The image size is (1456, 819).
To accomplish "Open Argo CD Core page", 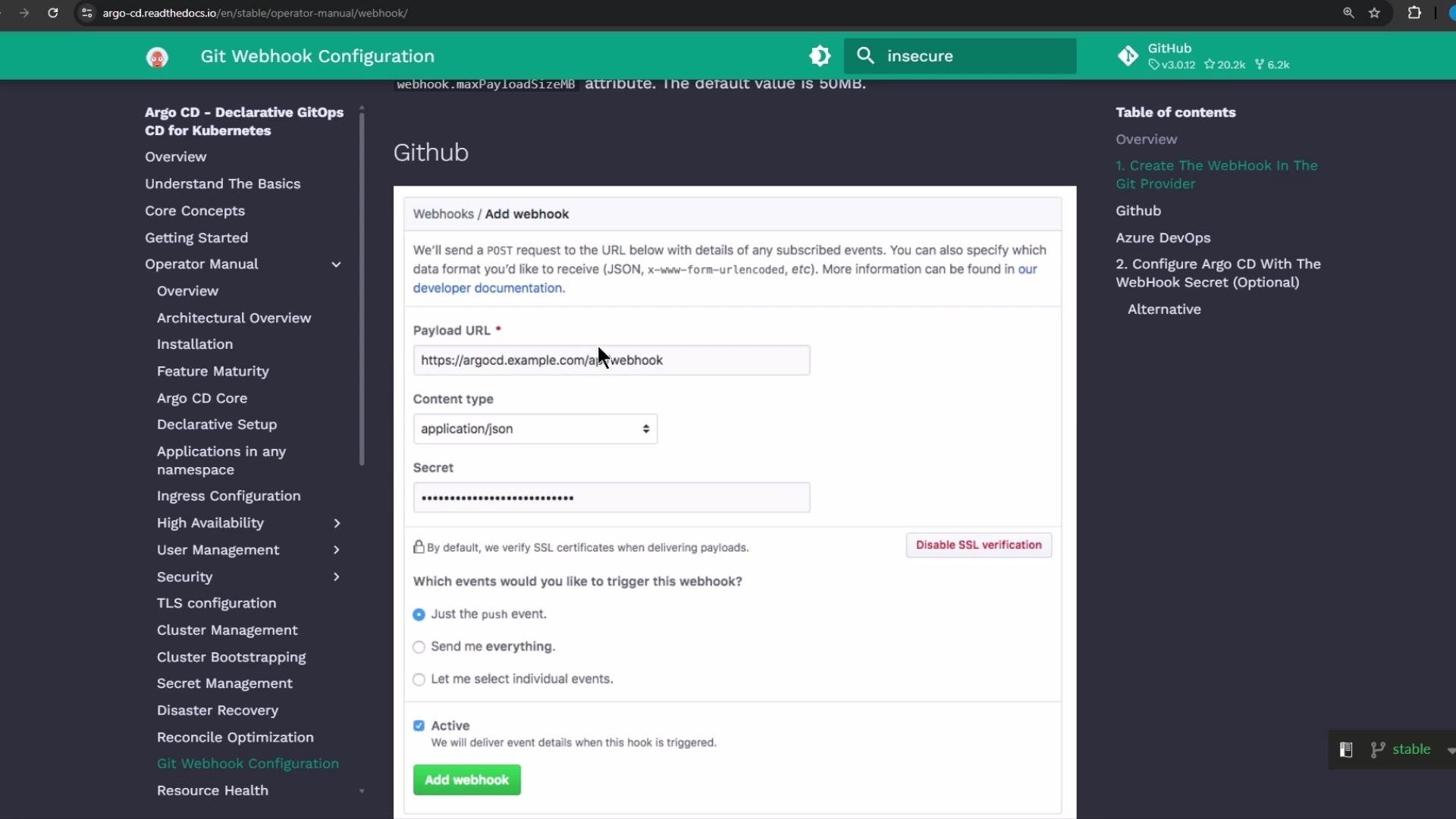I will 202,398.
